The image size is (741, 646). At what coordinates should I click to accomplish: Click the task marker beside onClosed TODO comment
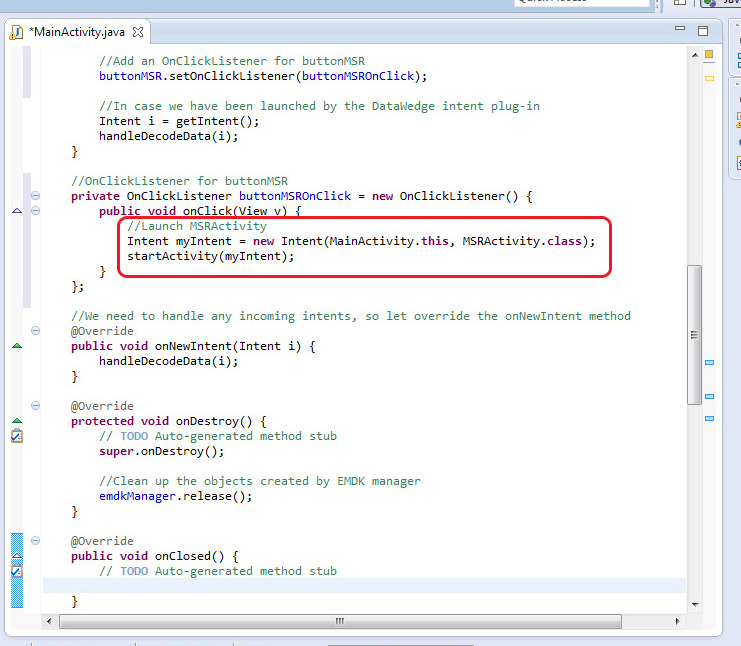[16, 571]
